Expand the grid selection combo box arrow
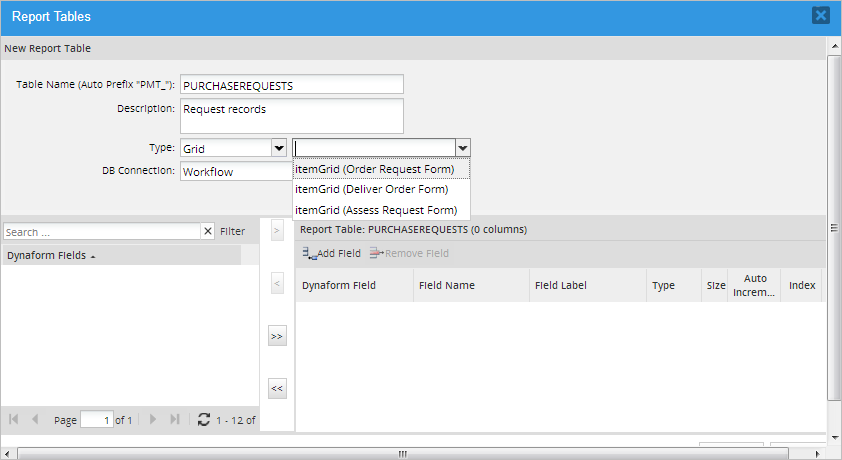This screenshot has height=460, width=842. 462,148
